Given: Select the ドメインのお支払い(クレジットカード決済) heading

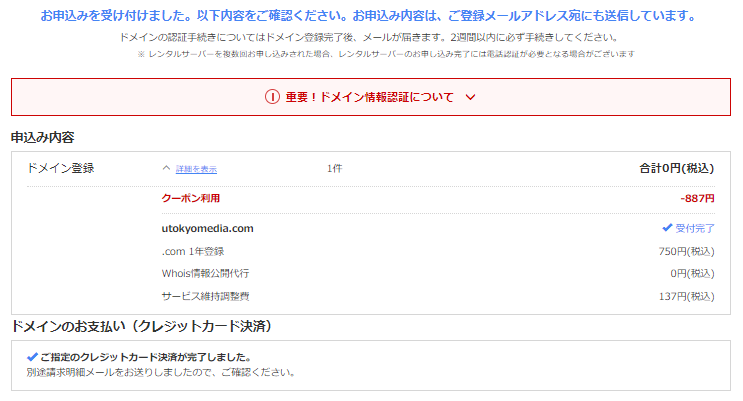Looking at the screenshot, I should [x=141, y=326].
